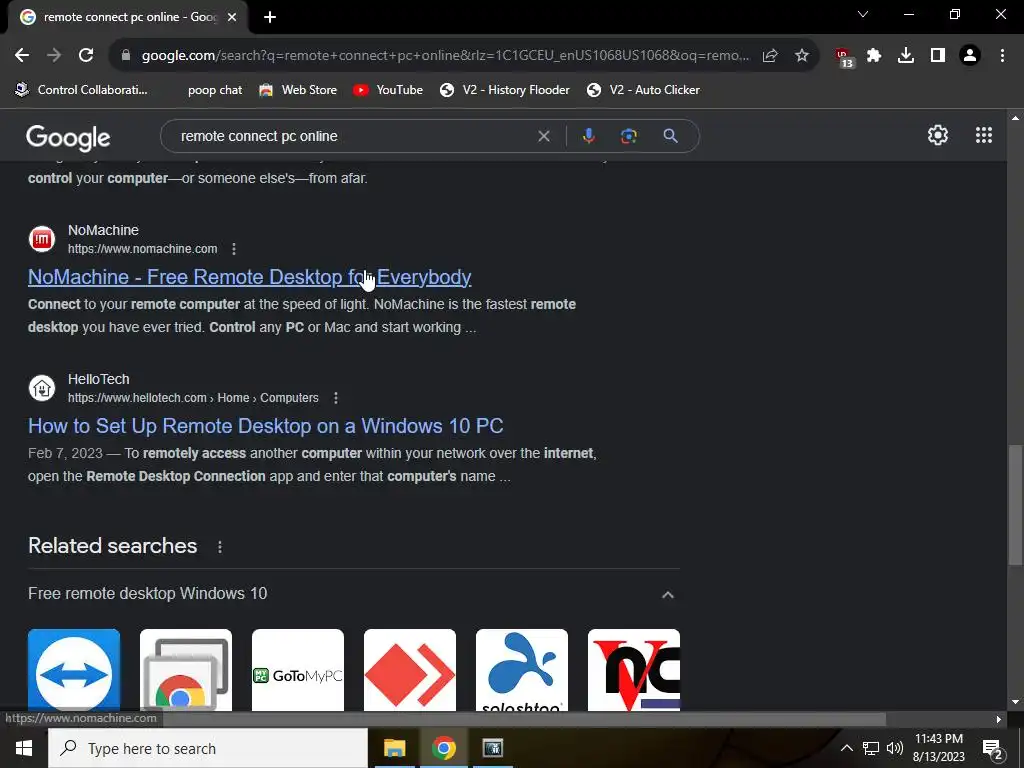Open the Control Collaborati... bookmark
1024x768 pixels.
tap(82, 90)
